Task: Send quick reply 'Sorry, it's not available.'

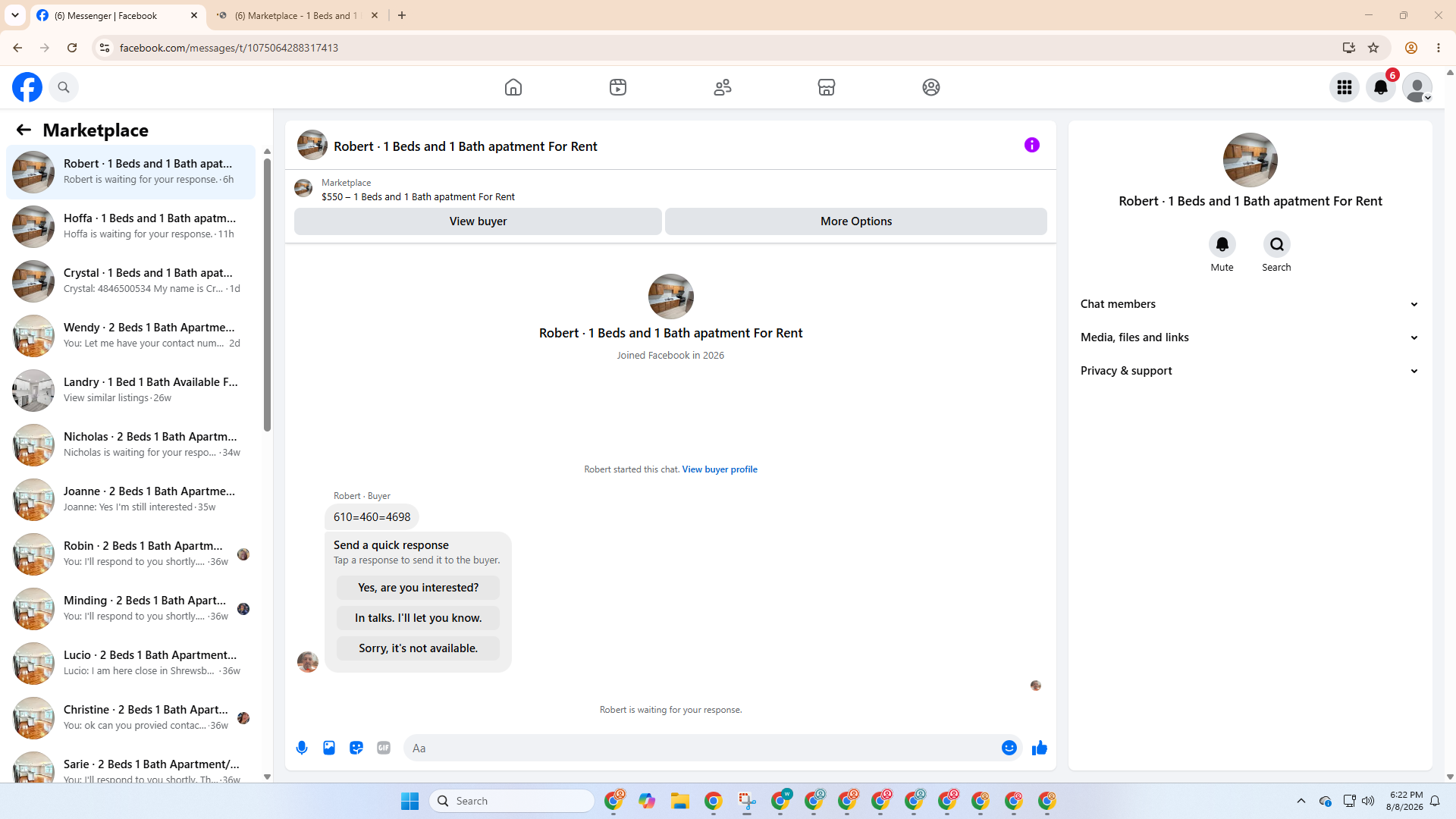Action: pyautogui.click(x=418, y=648)
